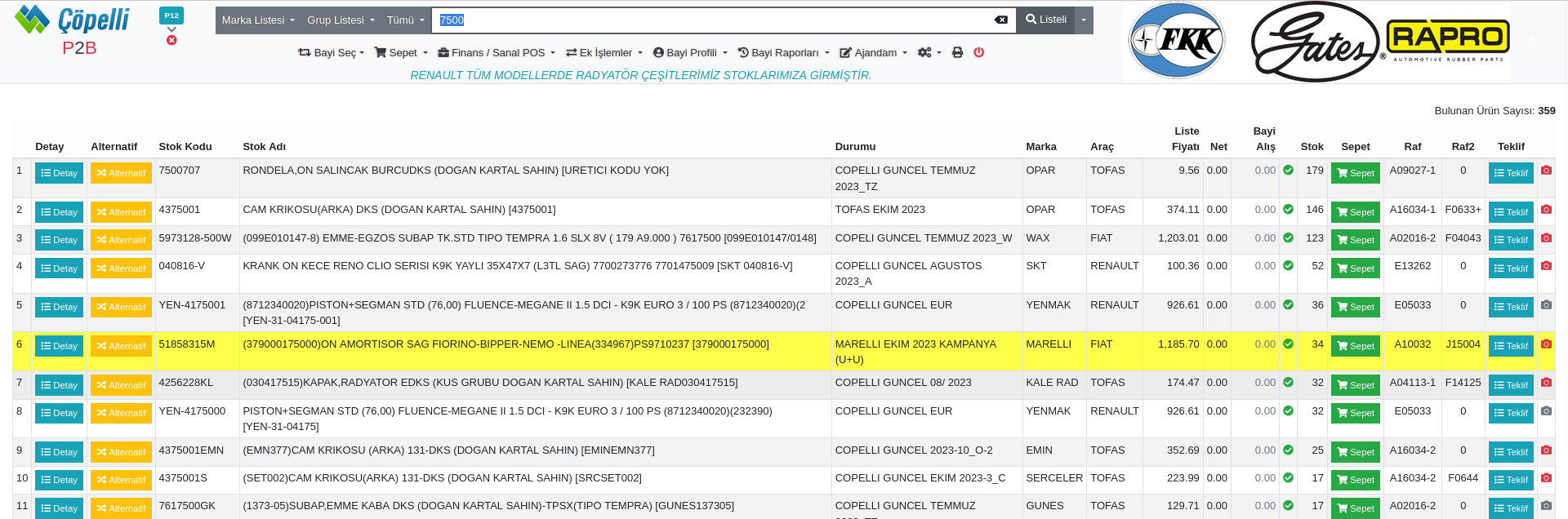The image size is (1568, 519).
Task: Open camera icon for highlighted Marelli row
Action: click(x=1546, y=344)
